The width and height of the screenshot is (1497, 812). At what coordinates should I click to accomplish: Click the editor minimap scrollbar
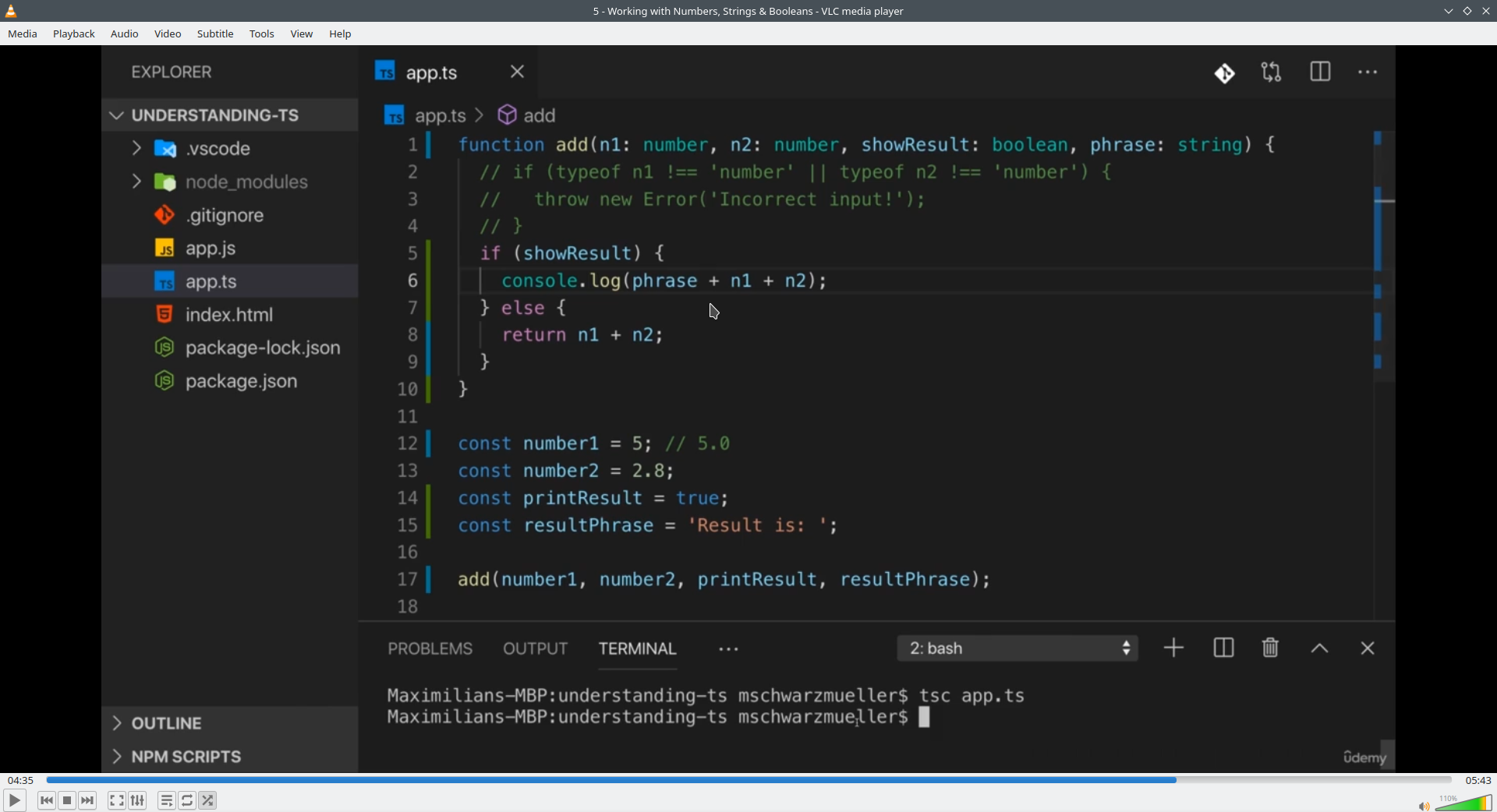[1384, 257]
